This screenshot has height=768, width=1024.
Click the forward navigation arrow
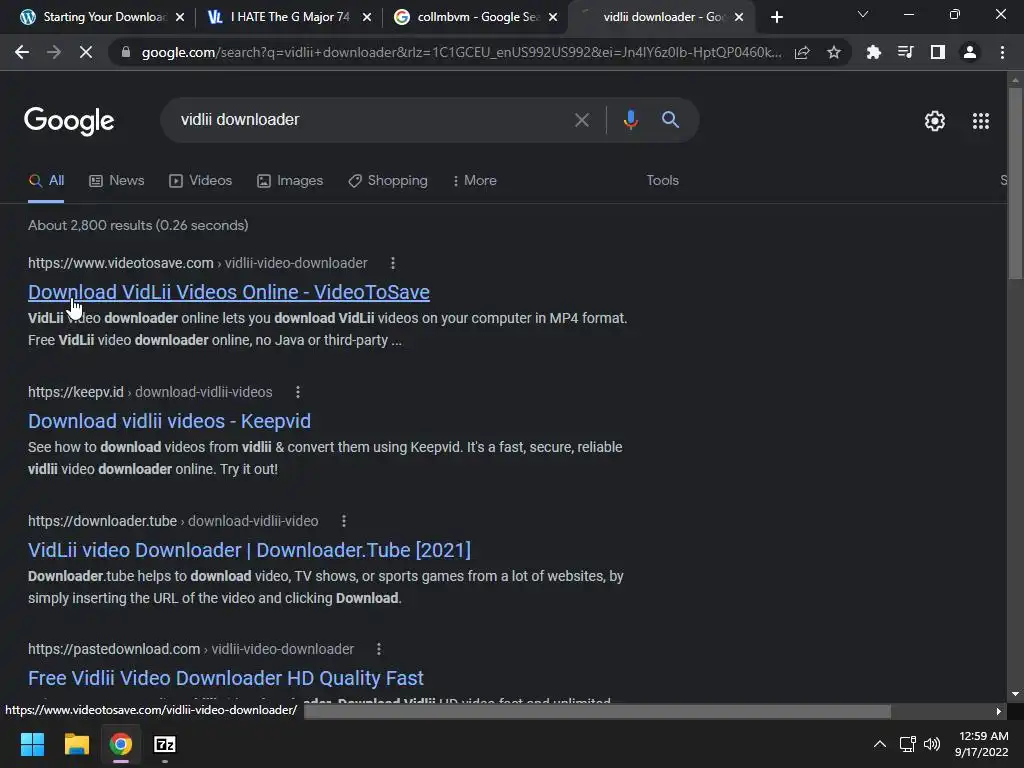pos(54,52)
